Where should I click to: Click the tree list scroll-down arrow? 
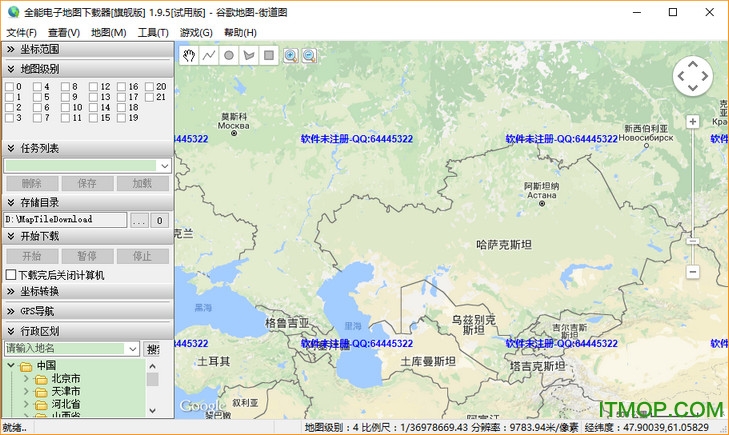[x=152, y=411]
